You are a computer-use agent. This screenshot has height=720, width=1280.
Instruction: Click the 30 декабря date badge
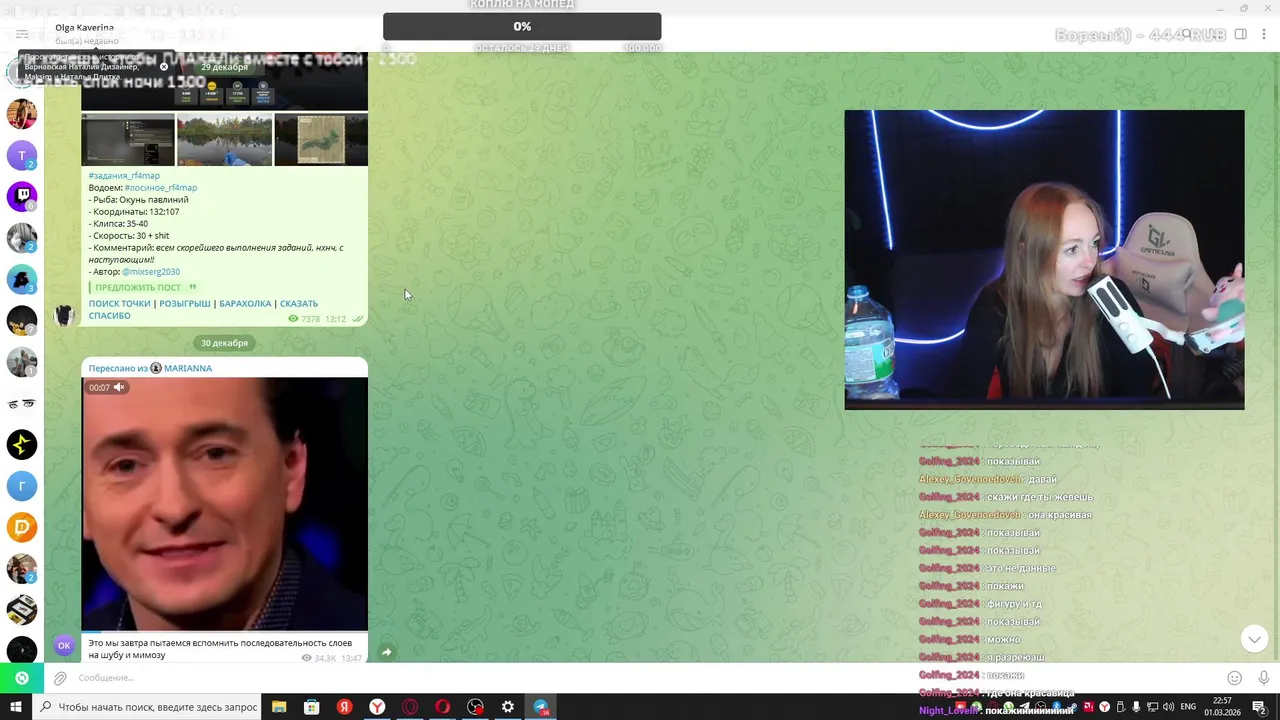[224, 343]
